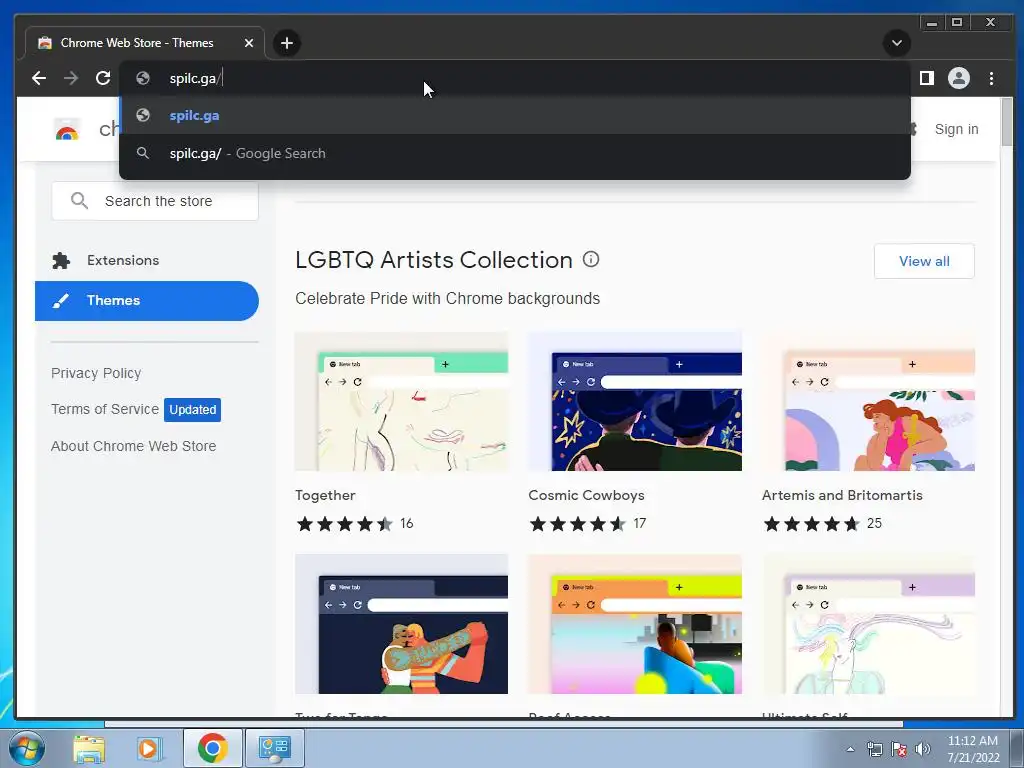Click the Cosmic Cowboys star rating
Screen dimensions: 1024x768
[577, 524]
